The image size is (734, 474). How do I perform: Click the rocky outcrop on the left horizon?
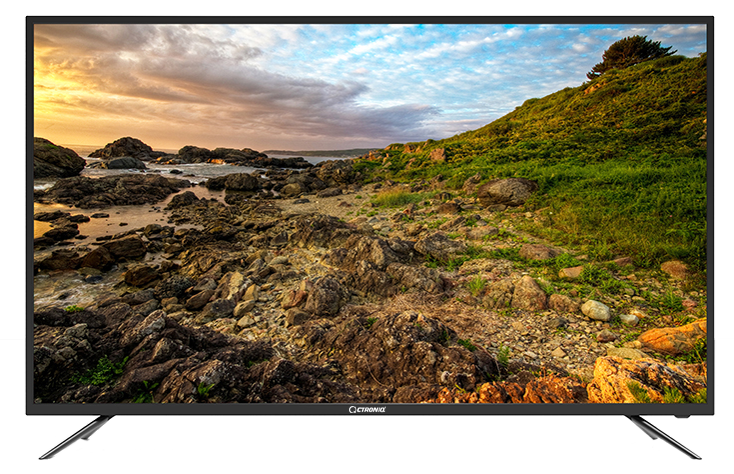(124, 149)
